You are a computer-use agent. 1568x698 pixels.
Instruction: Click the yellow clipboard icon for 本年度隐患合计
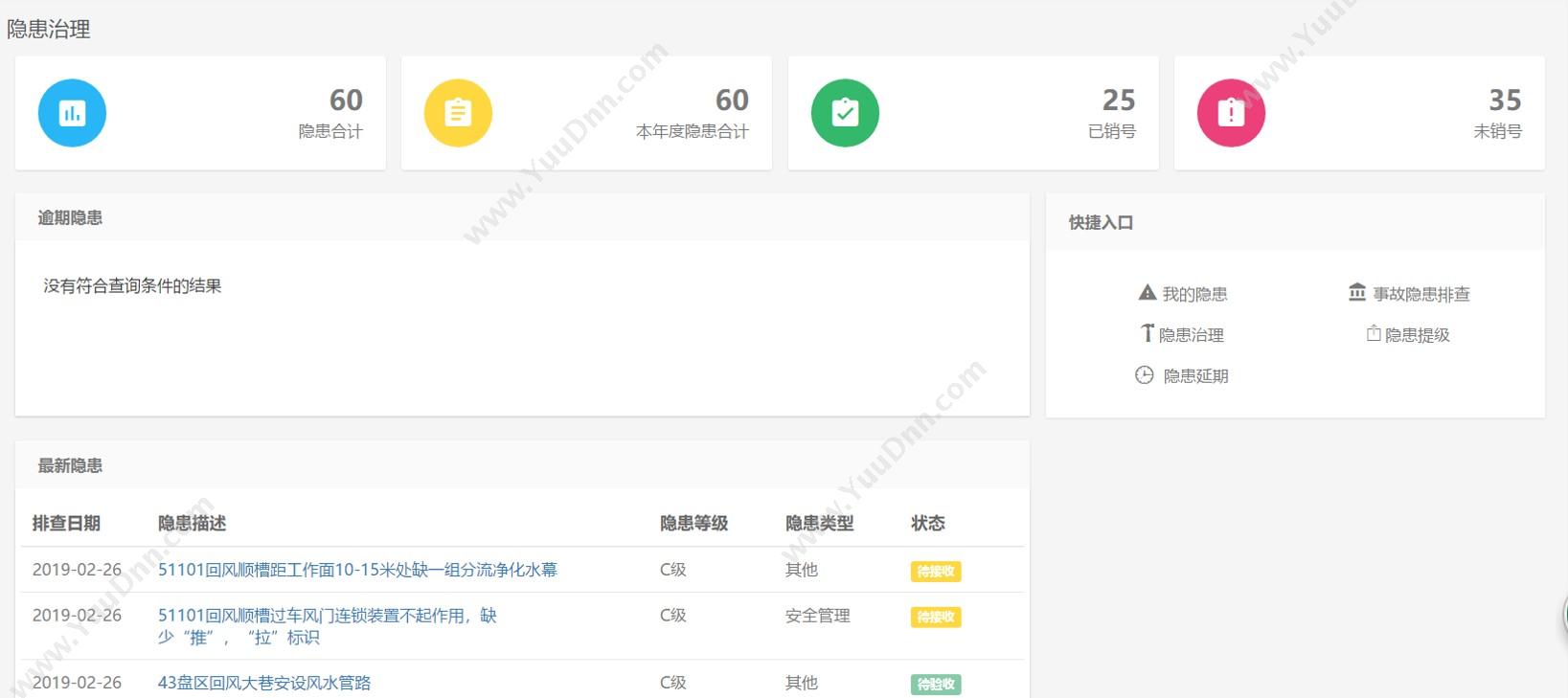[458, 113]
